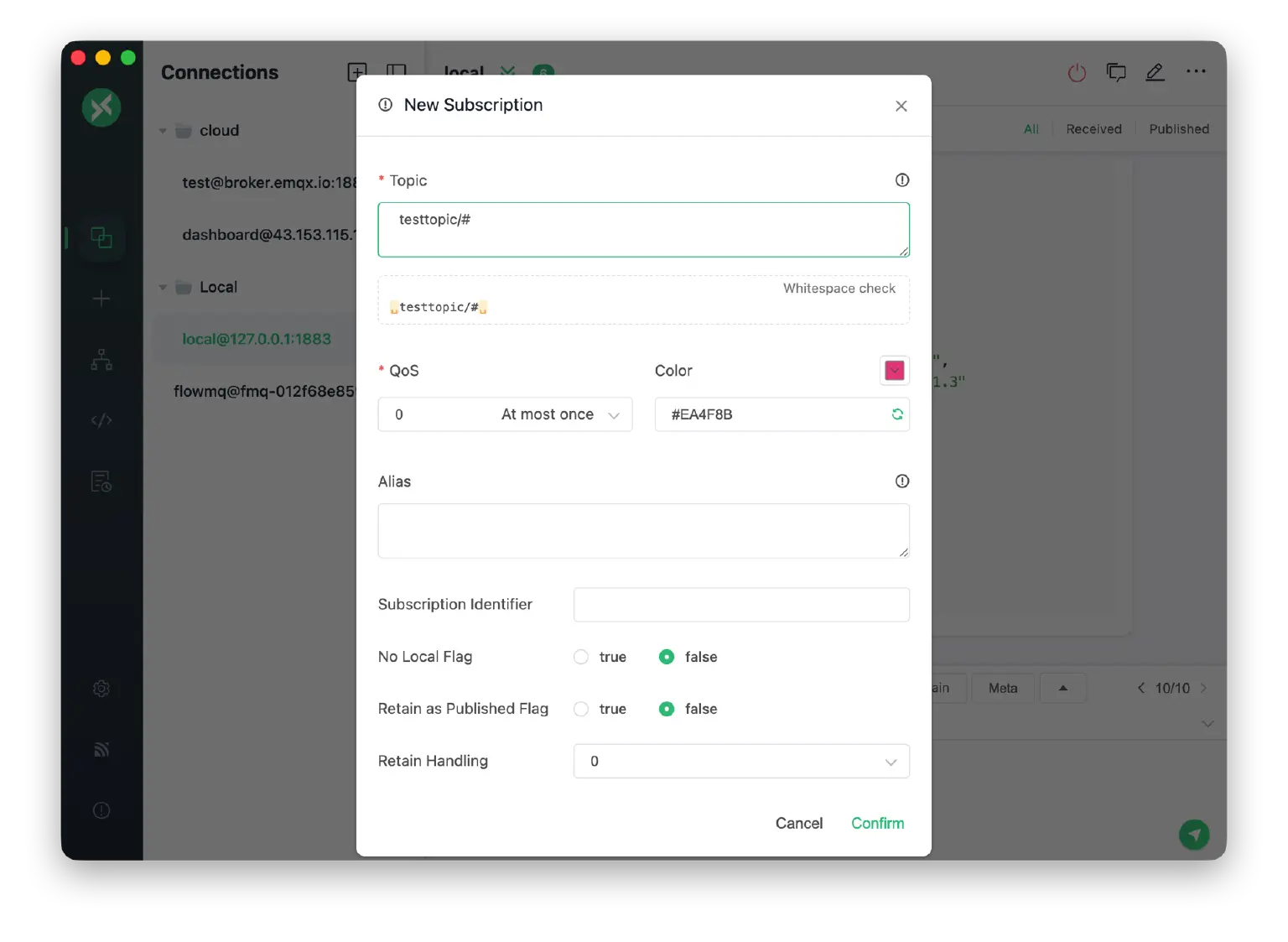Click the send message paper plane button
Viewport: 1288px width, 942px height.
(x=1194, y=834)
